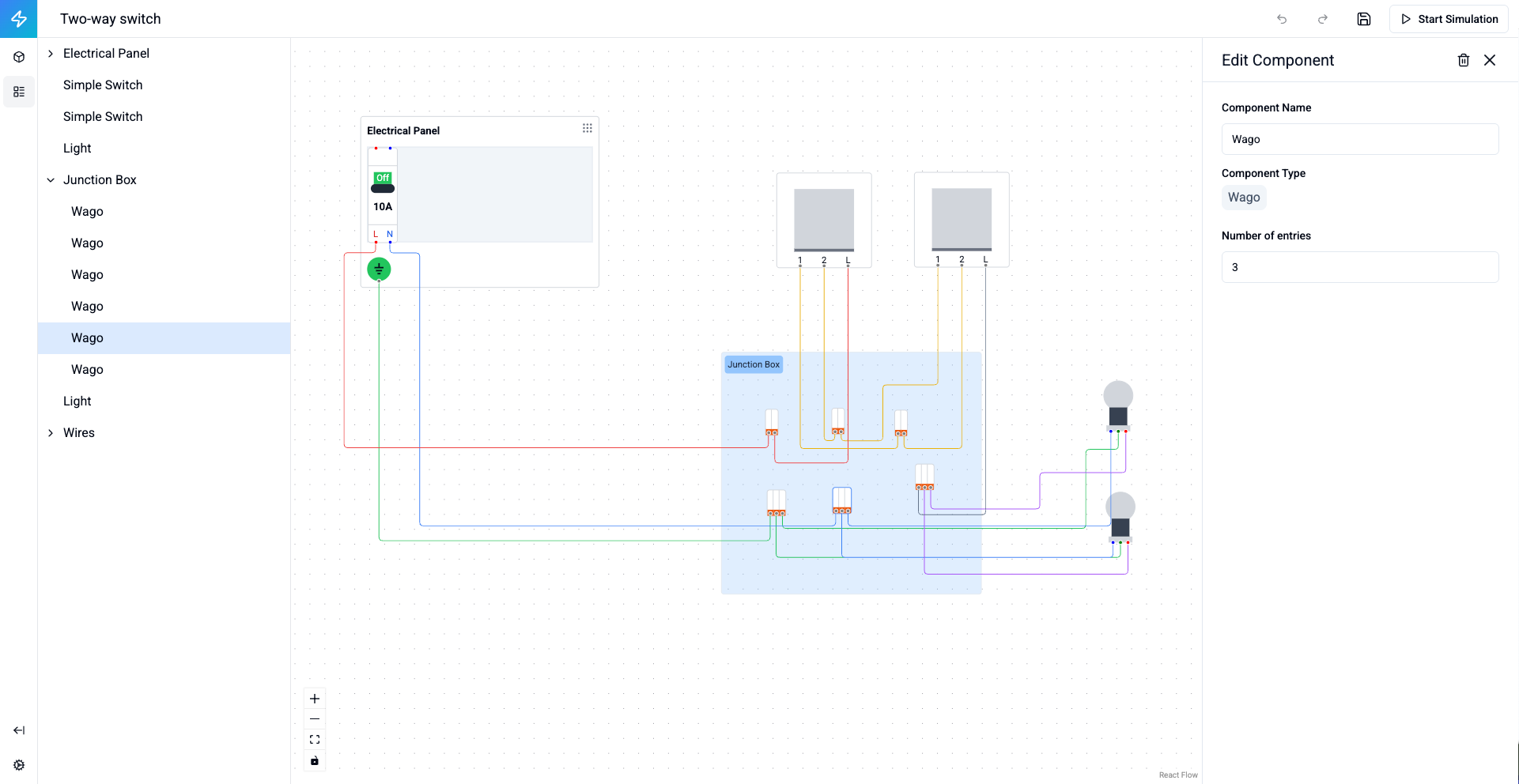This screenshot has width=1519, height=784.
Task: Fit view using the canvas control
Action: [x=315, y=740]
